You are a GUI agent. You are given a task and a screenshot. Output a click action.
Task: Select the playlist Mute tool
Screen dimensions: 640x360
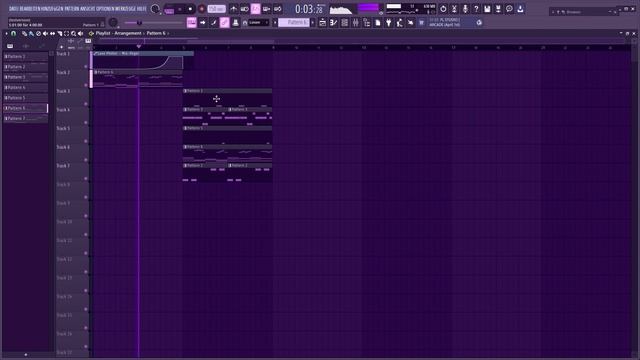click(45, 33)
